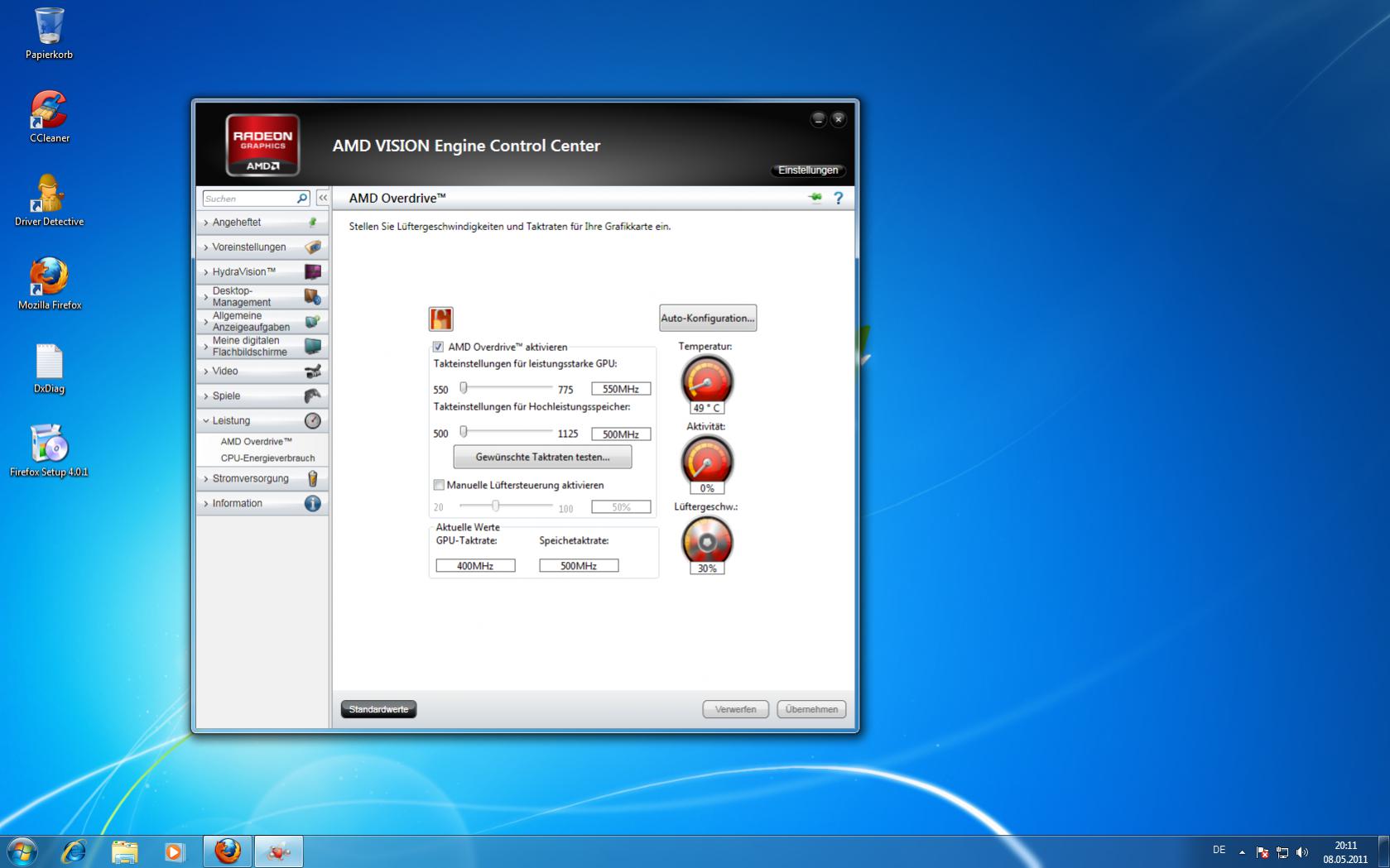The height and width of the screenshot is (868, 1390).
Task: Enable Manuelle Lüftersteuerung aktivieren checkbox
Action: pos(439,485)
